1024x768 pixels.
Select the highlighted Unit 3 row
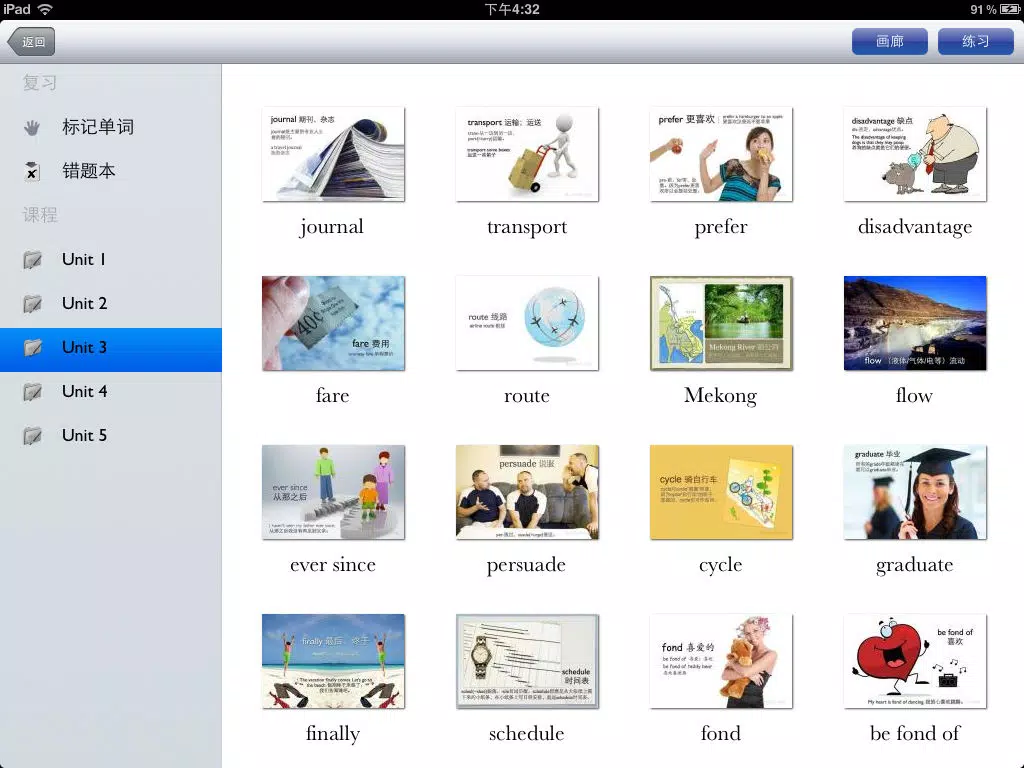111,349
